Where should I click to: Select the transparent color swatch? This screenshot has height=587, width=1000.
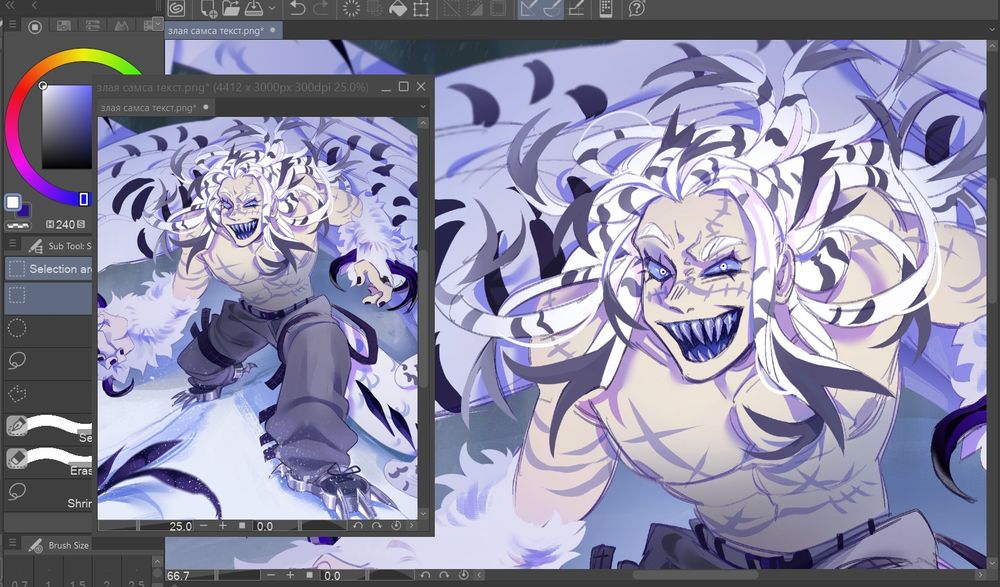(x=18, y=225)
